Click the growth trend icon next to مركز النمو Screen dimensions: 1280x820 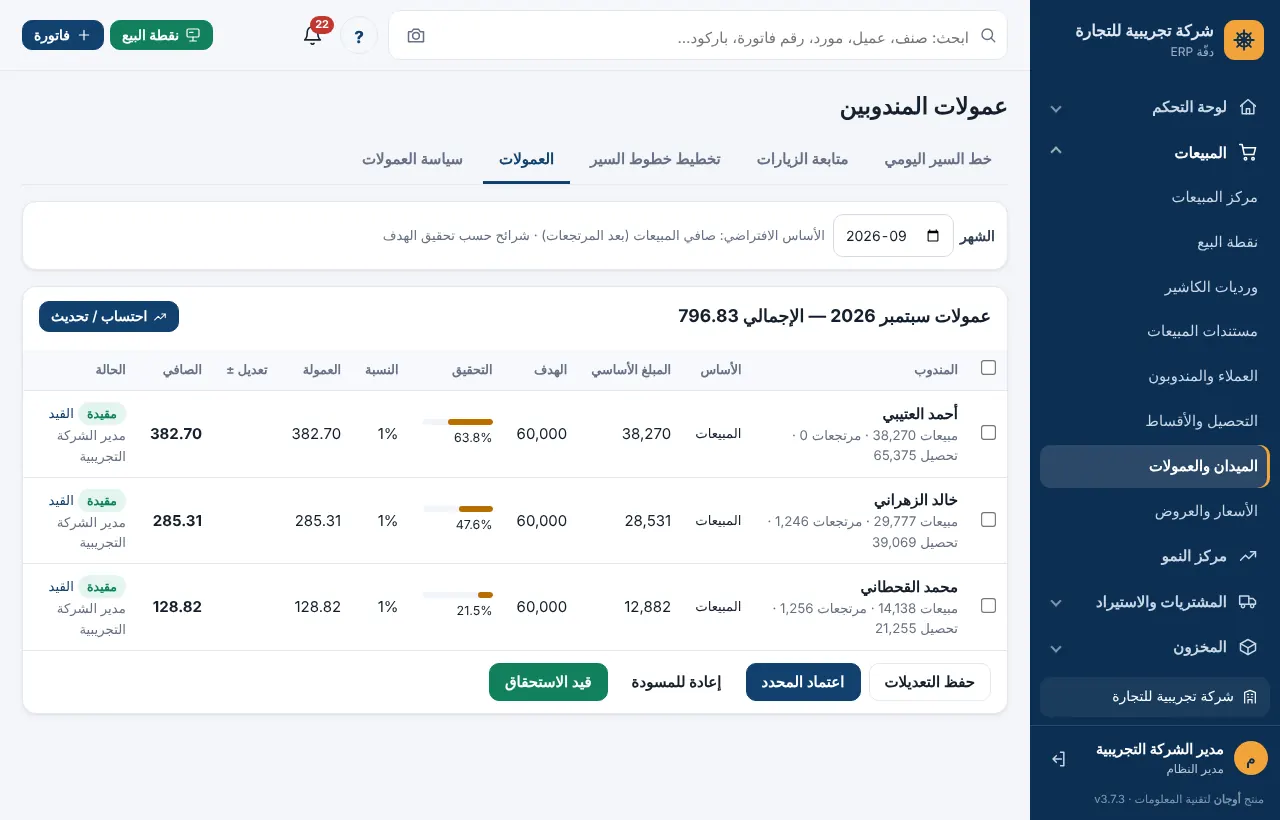(1248, 556)
